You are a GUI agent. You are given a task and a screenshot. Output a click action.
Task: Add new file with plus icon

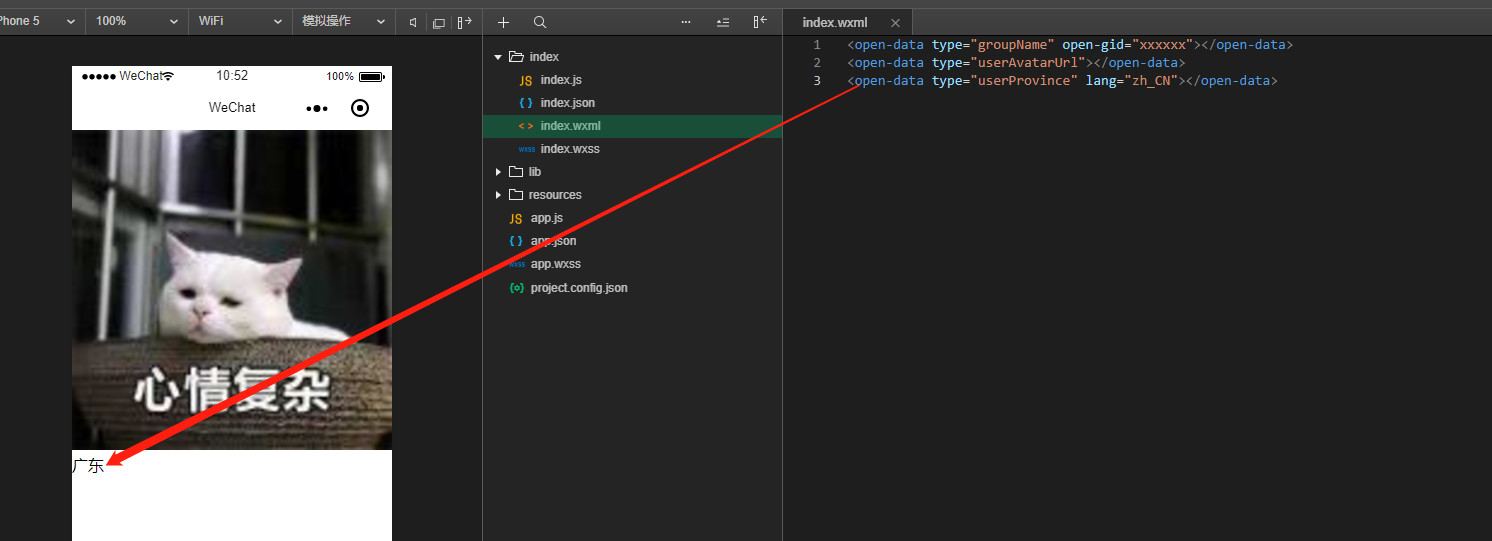point(503,22)
